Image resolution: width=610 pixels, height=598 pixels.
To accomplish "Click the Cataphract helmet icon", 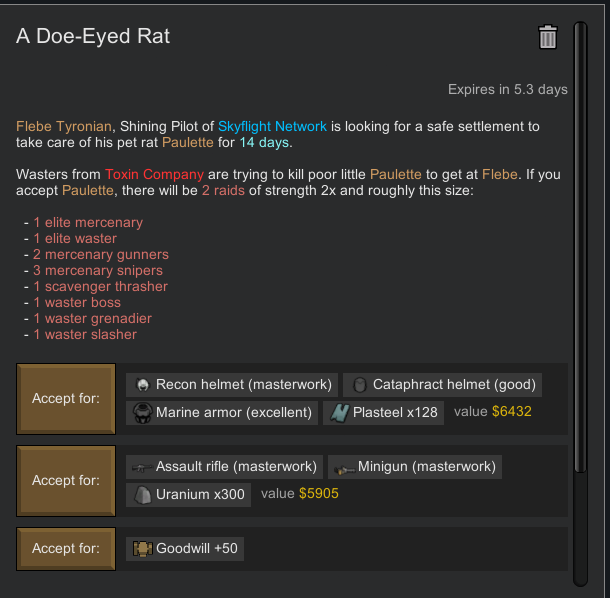I will pos(359,385).
